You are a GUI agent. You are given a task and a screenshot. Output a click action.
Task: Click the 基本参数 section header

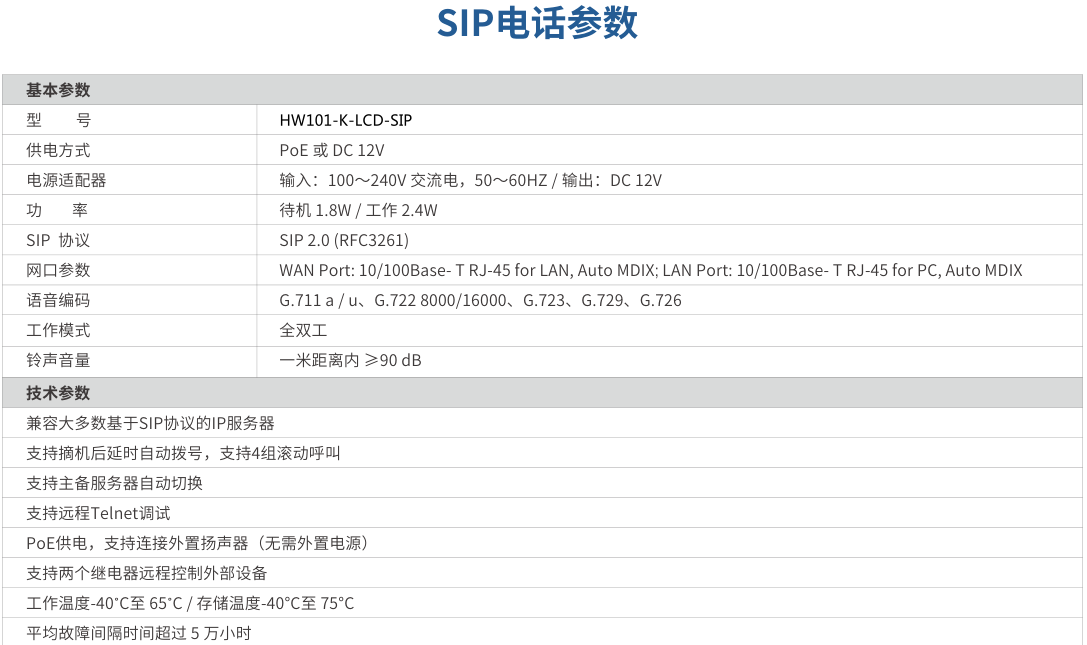pos(58,90)
